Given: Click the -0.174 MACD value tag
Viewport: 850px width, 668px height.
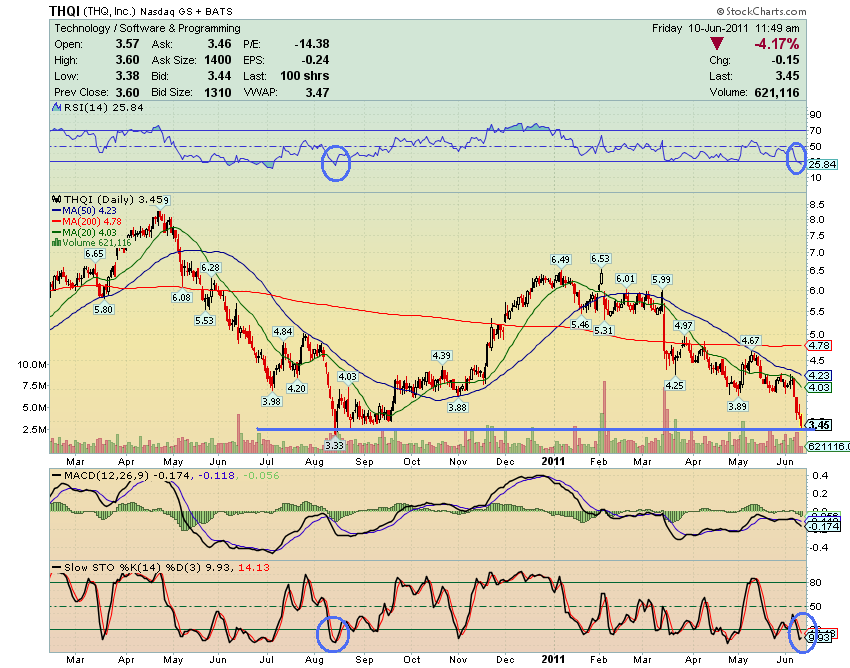Looking at the screenshot, I should coord(825,526).
